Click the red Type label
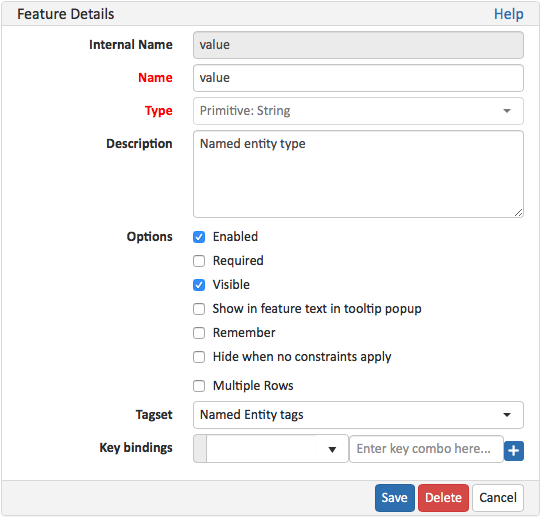The image size is (541, 517). 158,111
